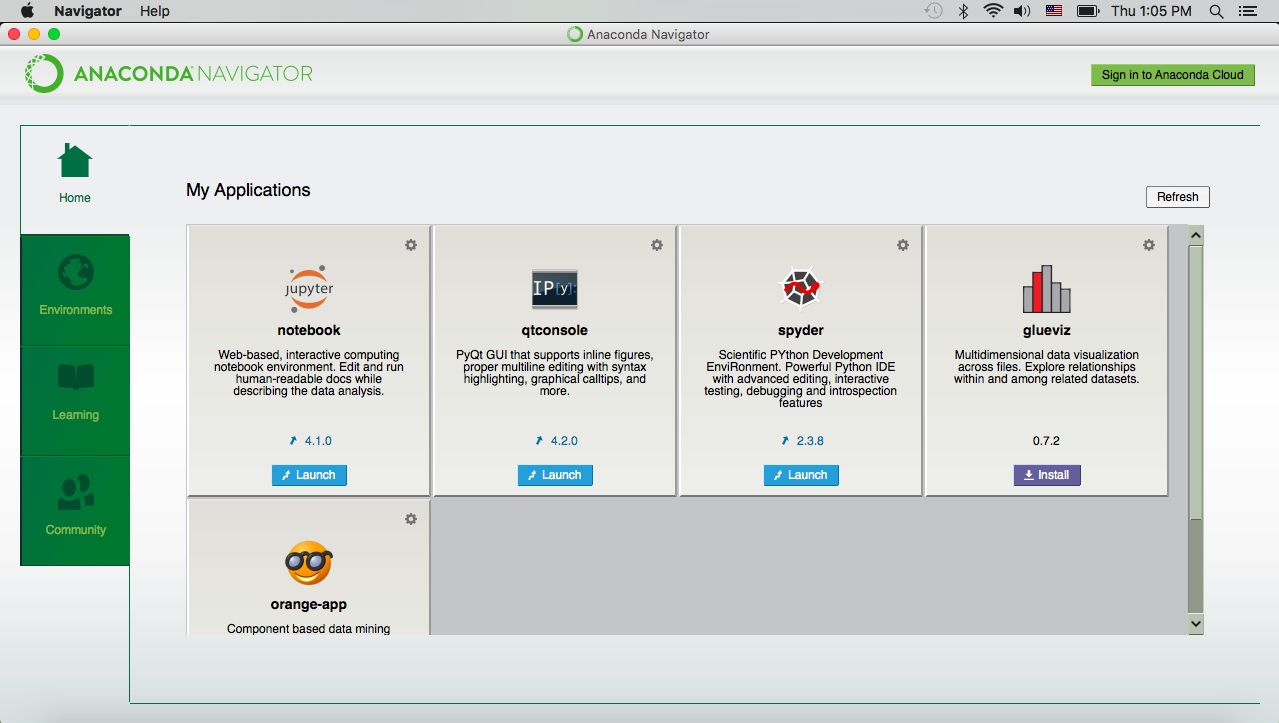Install the glueviz application
This screenshot has height=723, width=1279.
click(1047, 475)
